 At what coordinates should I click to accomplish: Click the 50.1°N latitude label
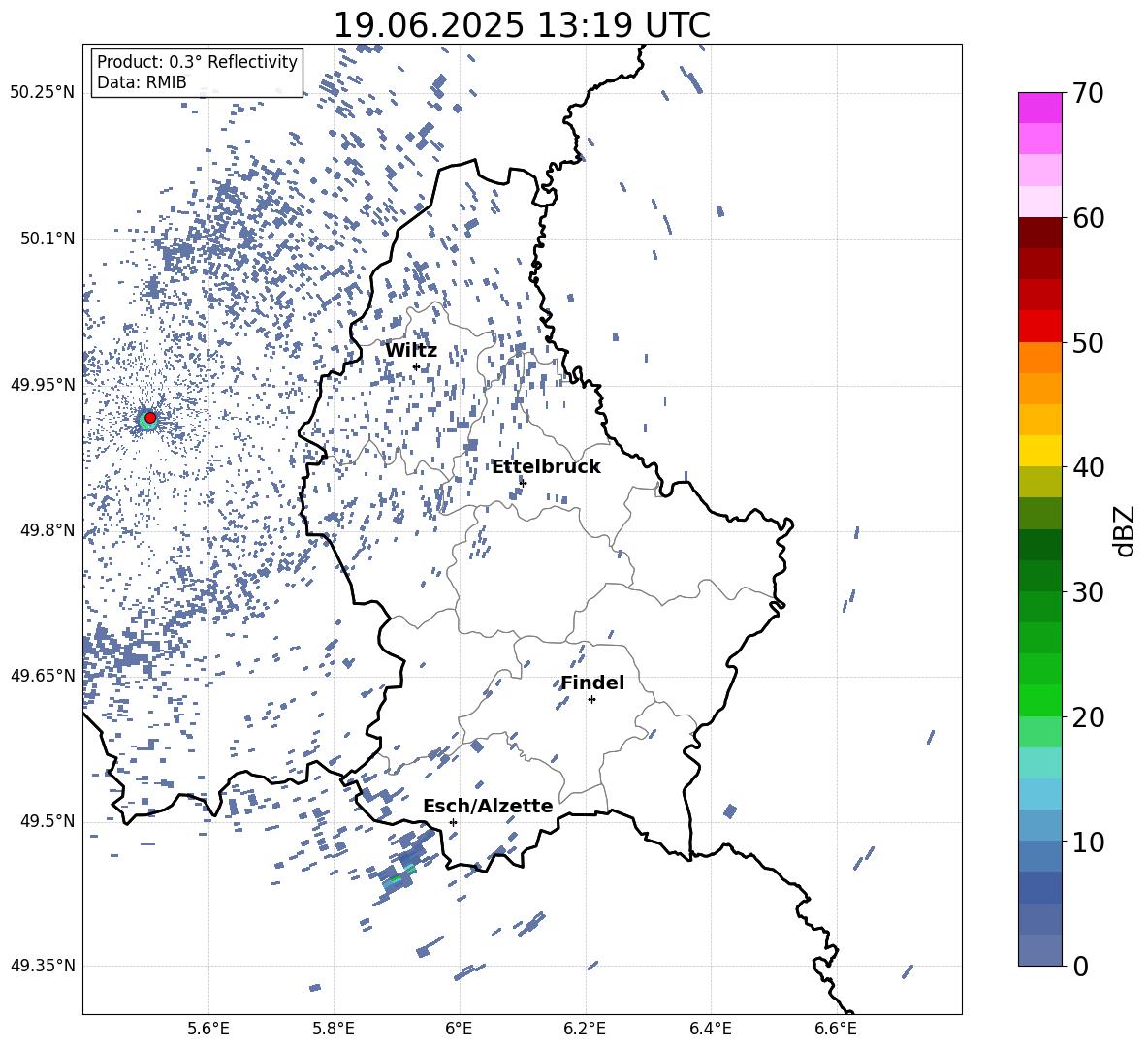[x=48, y=239]
